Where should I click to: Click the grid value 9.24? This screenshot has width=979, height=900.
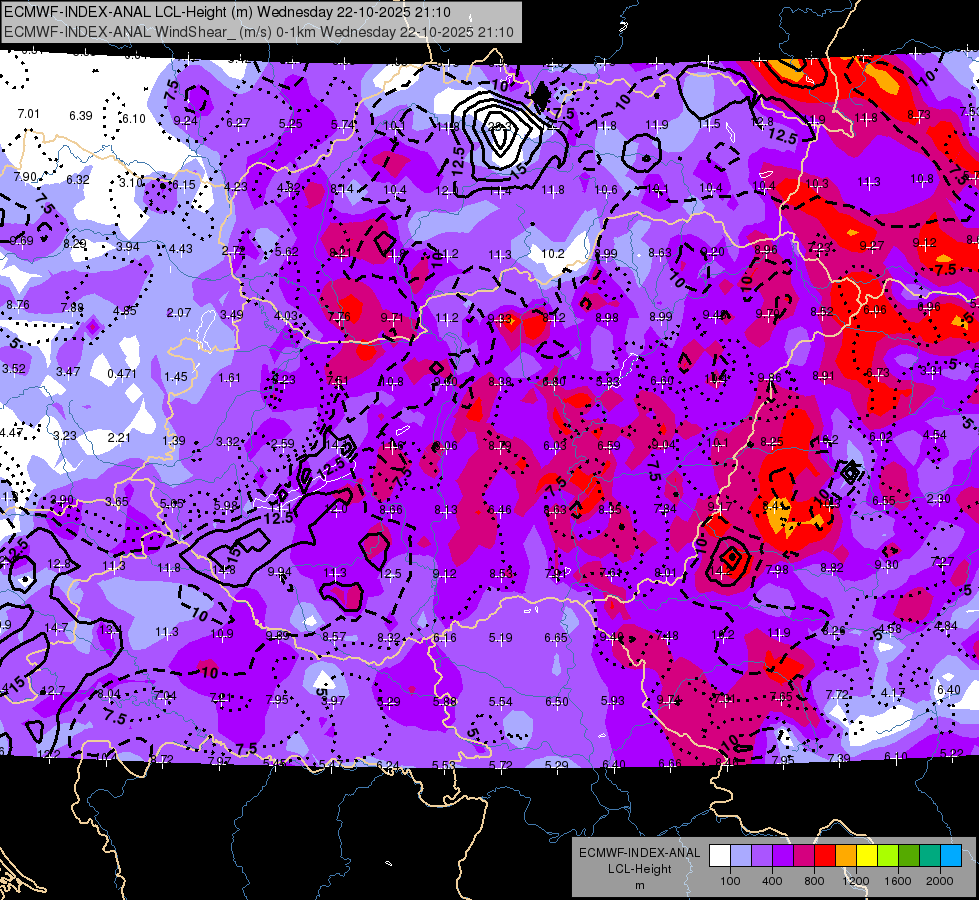tap(185, 121)
